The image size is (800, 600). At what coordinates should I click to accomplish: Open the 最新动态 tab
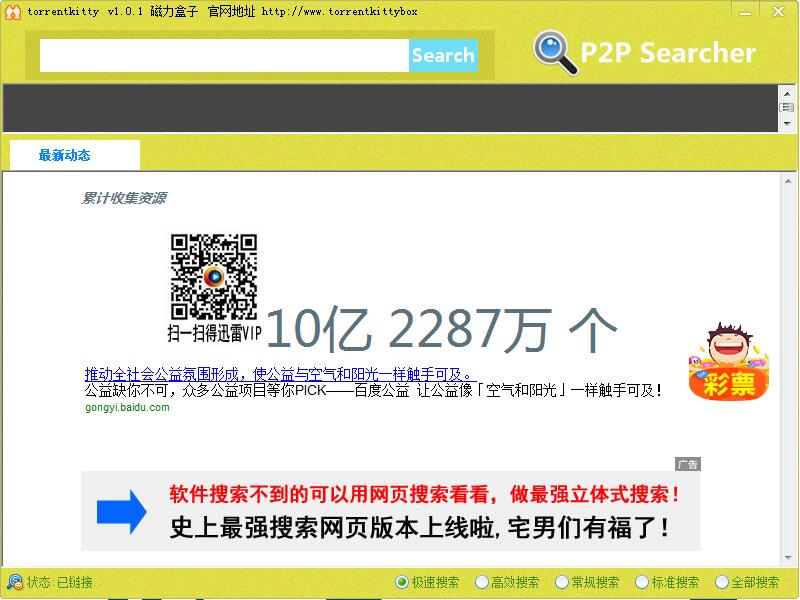[74, 155]
